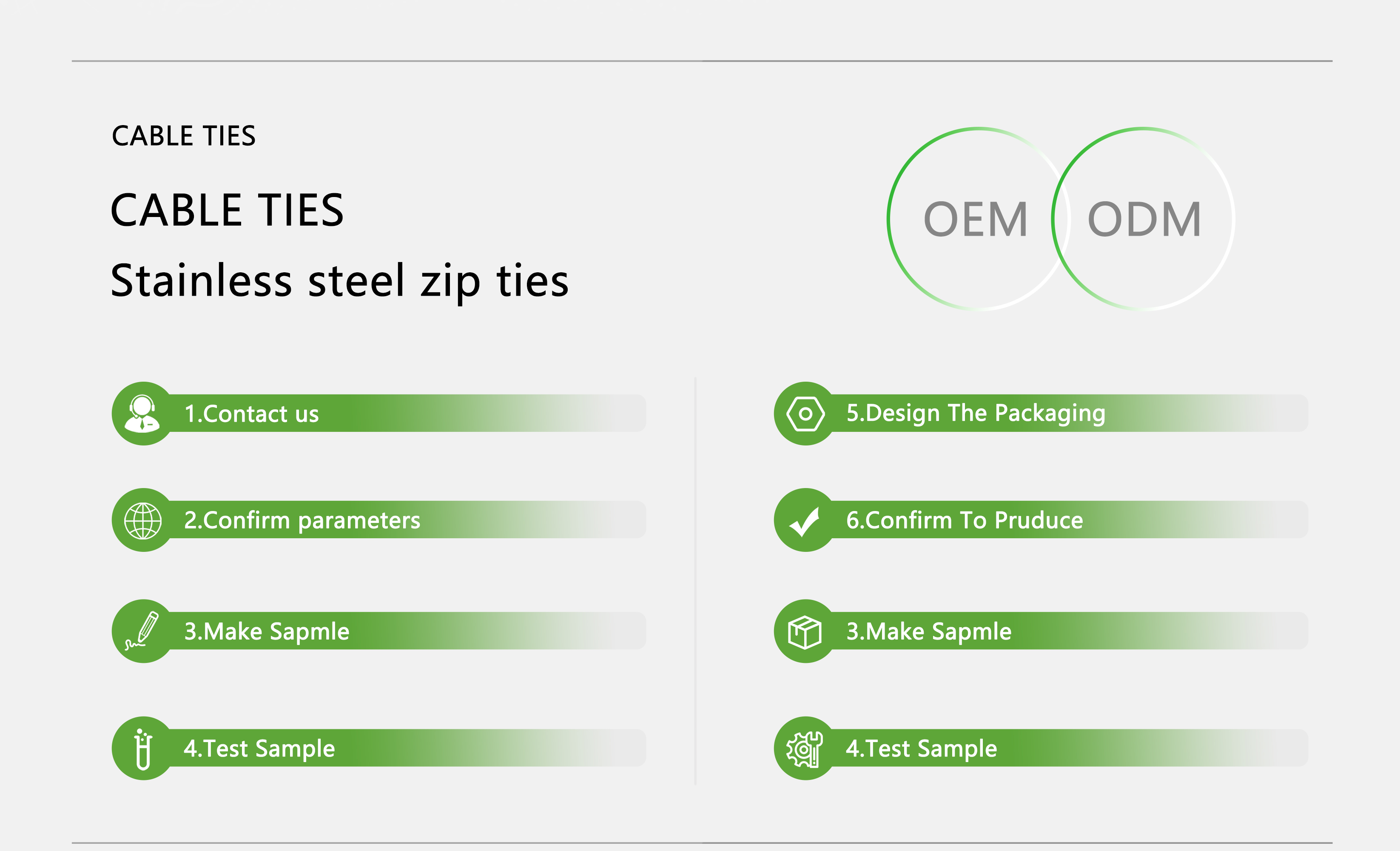Click the Stainless steel zip ties heading

click(339, 281)
